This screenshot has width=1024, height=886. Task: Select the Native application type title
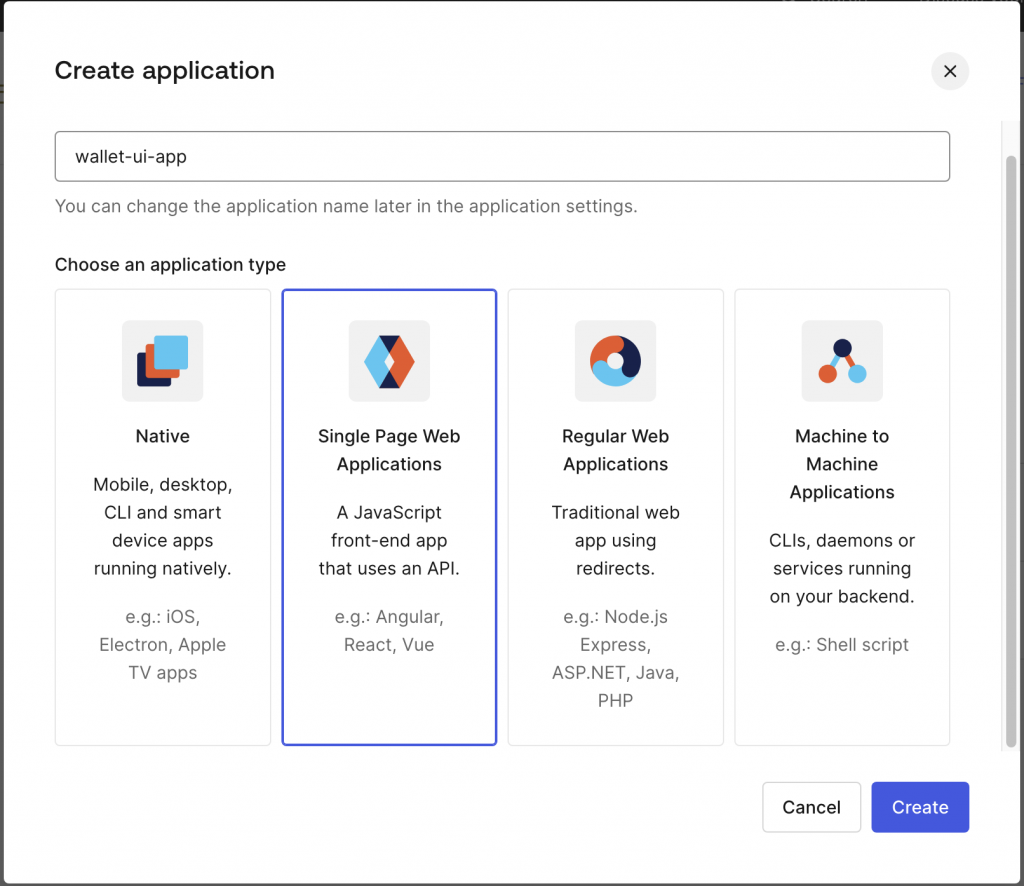(x=162, y=436)
